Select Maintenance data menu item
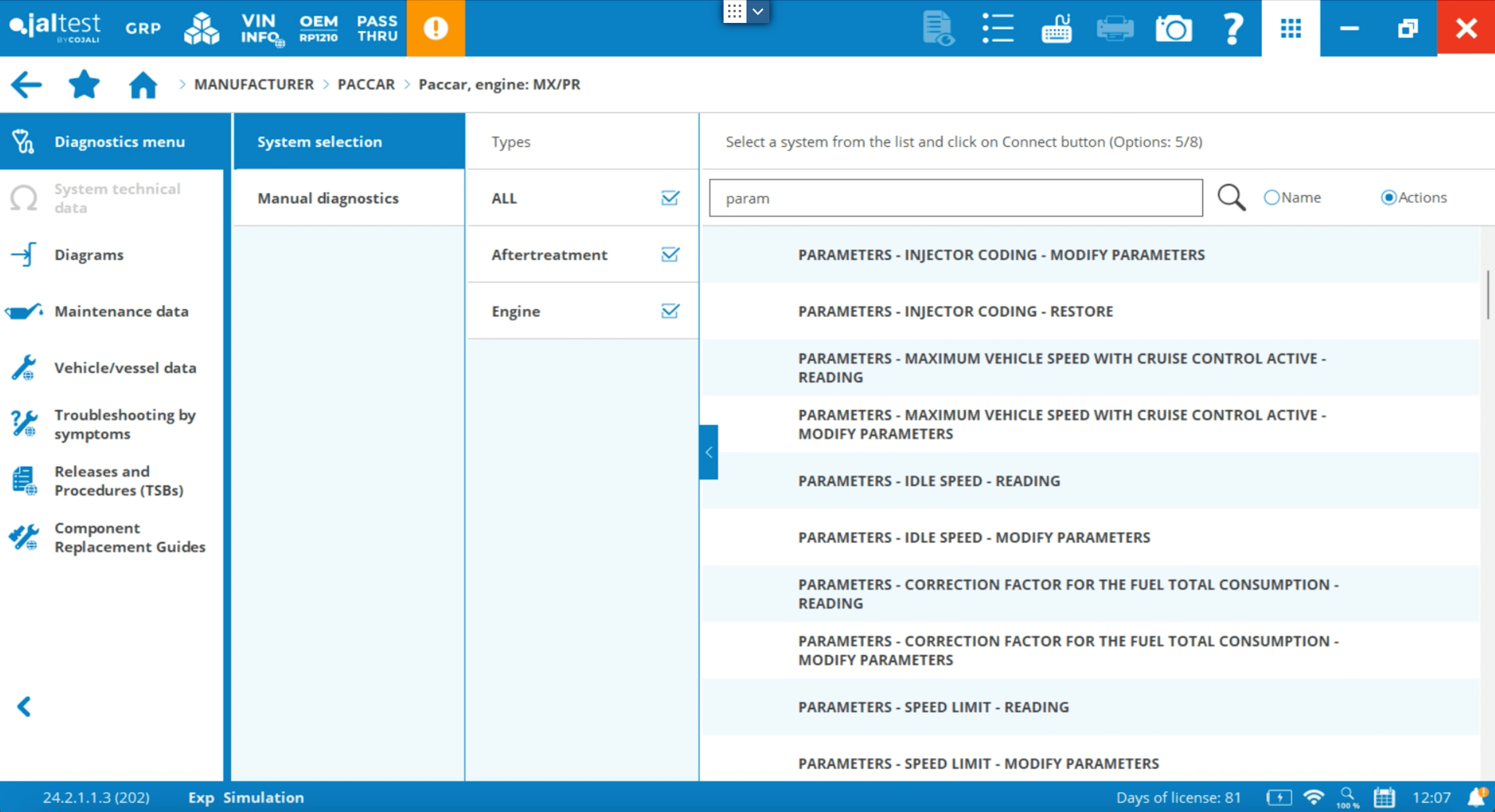The width and height of the screenshot is (1495, 812). pyautogui.click(x=121, y=311)
